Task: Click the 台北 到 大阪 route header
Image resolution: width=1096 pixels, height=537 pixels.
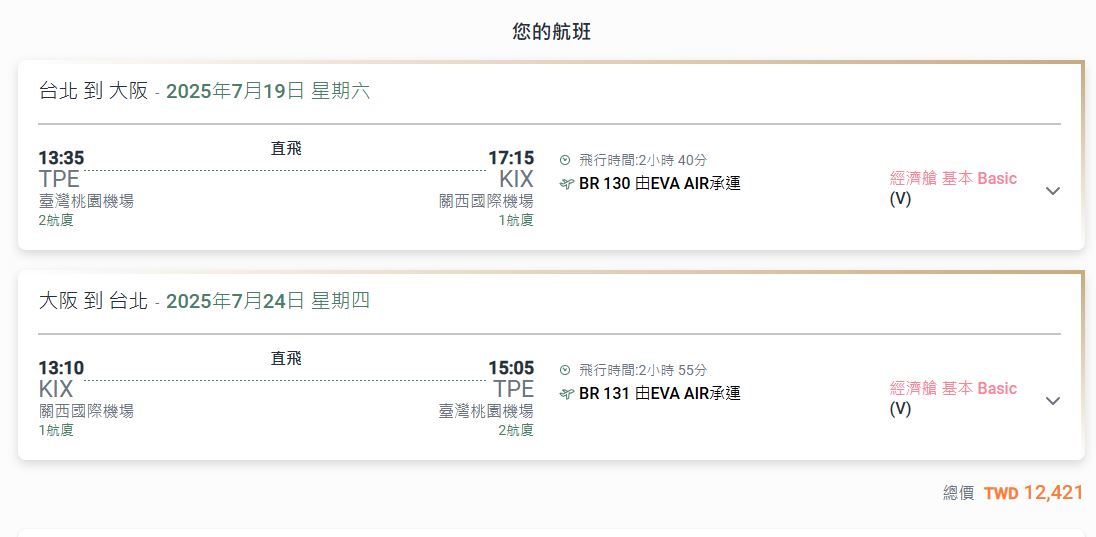Action: pos(93,91)
